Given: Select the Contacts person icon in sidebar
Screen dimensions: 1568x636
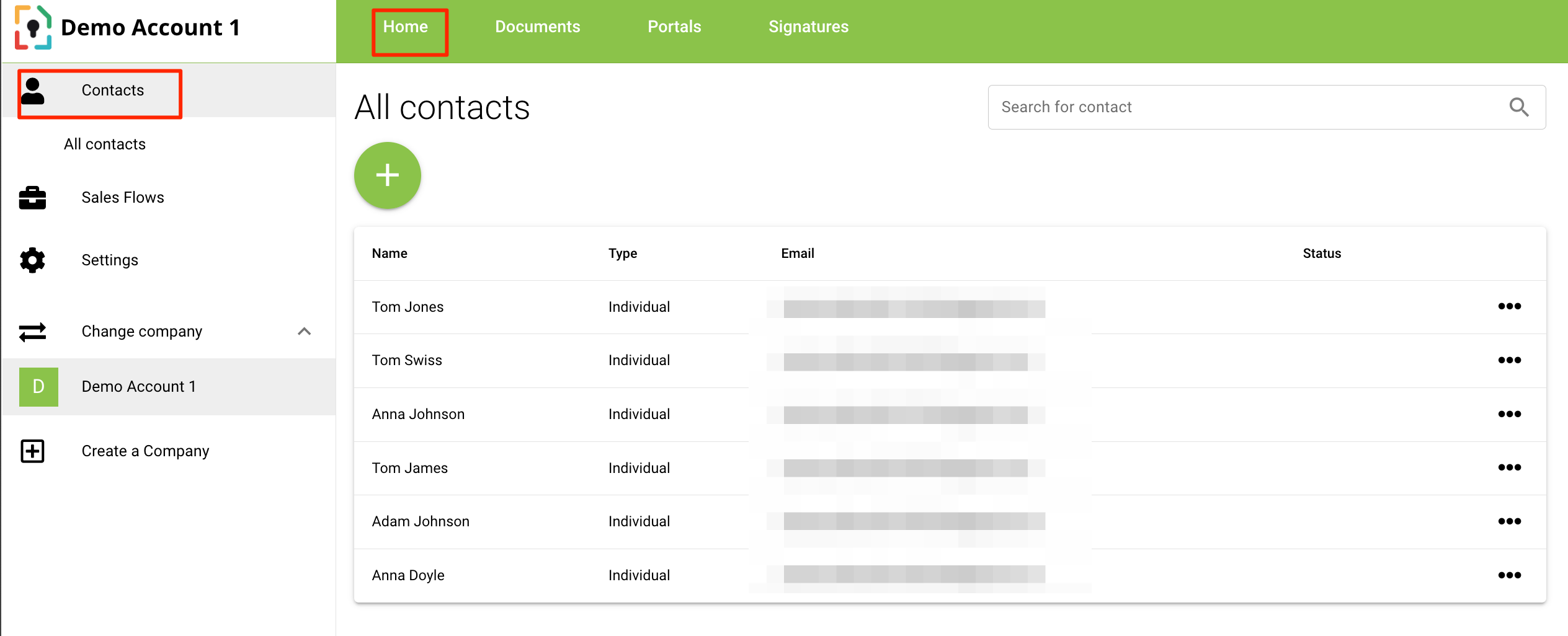Looking at the screenshot, I should point(33,92).
